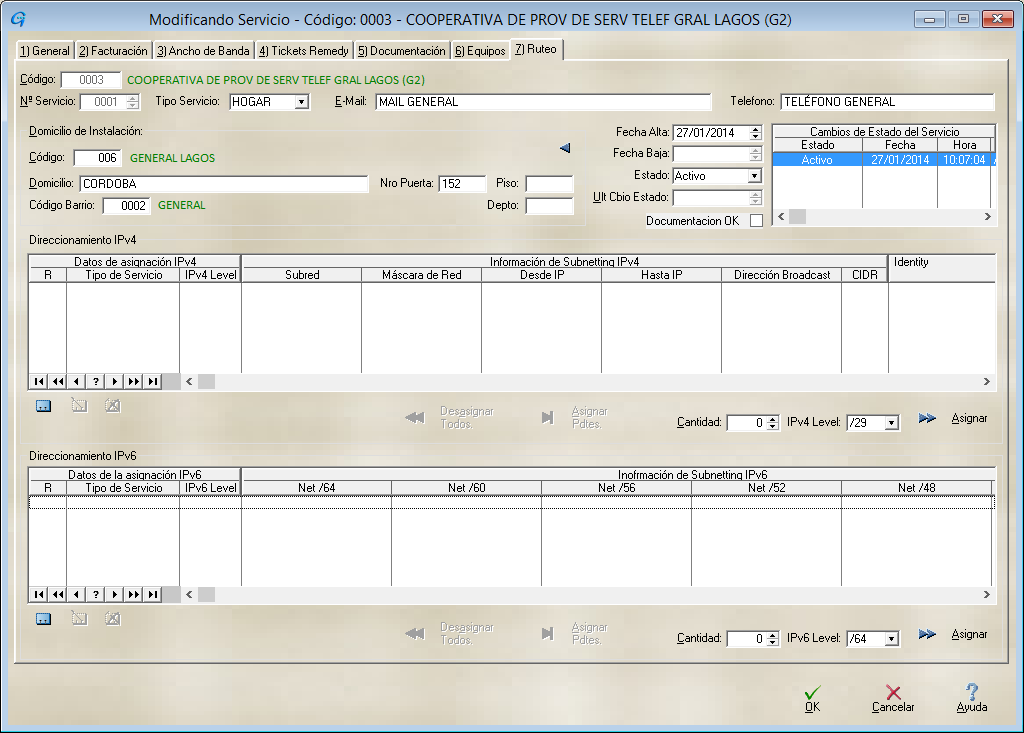Switch to the 2) Facturación tab
Image resolution: width=1024 pixels, height=733 pixels.
[114, 50]
